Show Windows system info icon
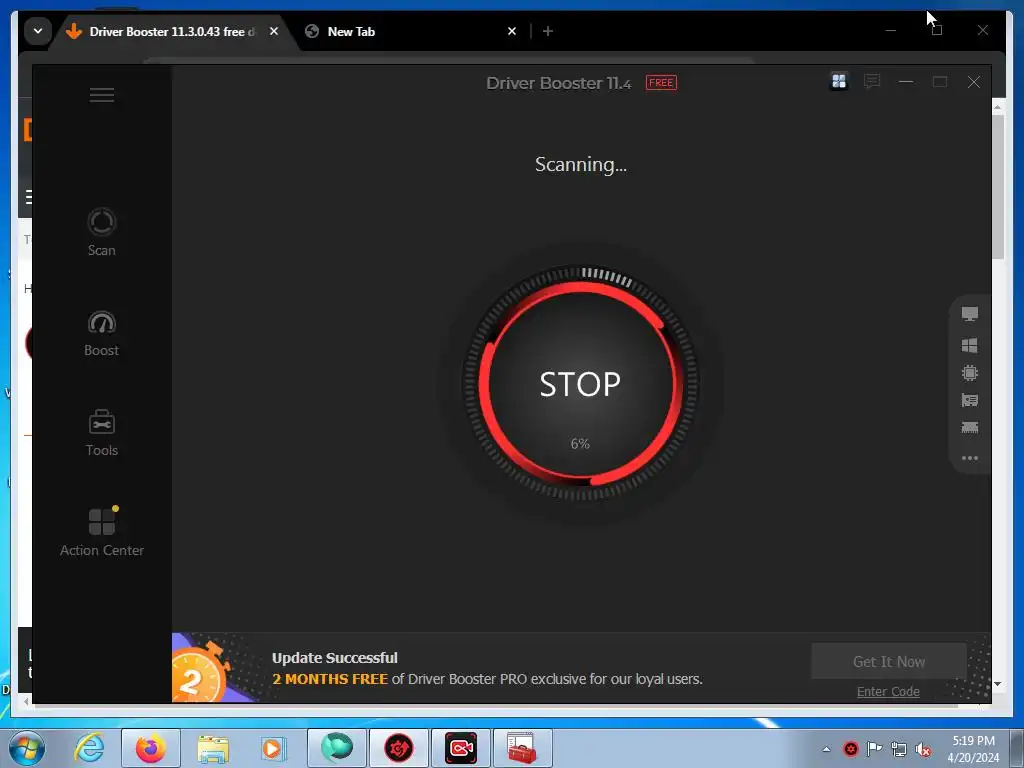The width and height of the screenshot is (1024, 768). (970, 345)
